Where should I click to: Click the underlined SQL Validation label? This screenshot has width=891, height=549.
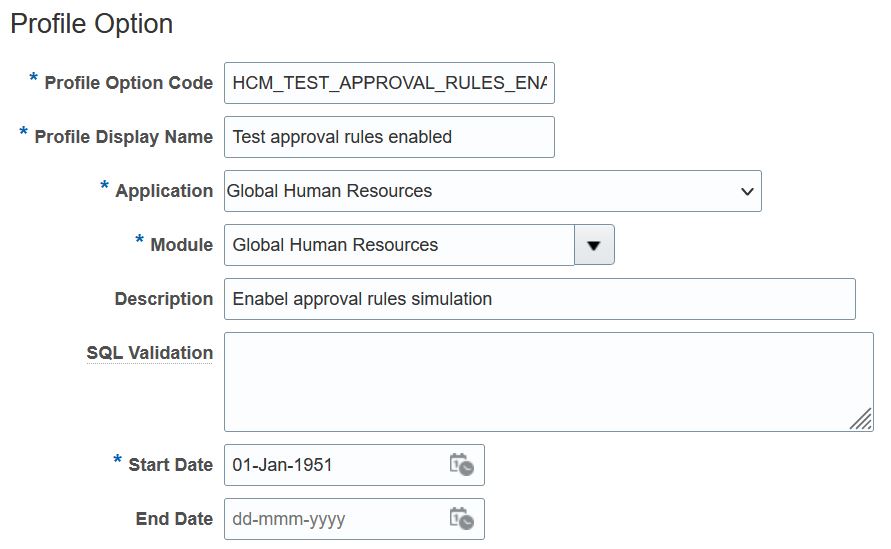(x=149, y=353)
